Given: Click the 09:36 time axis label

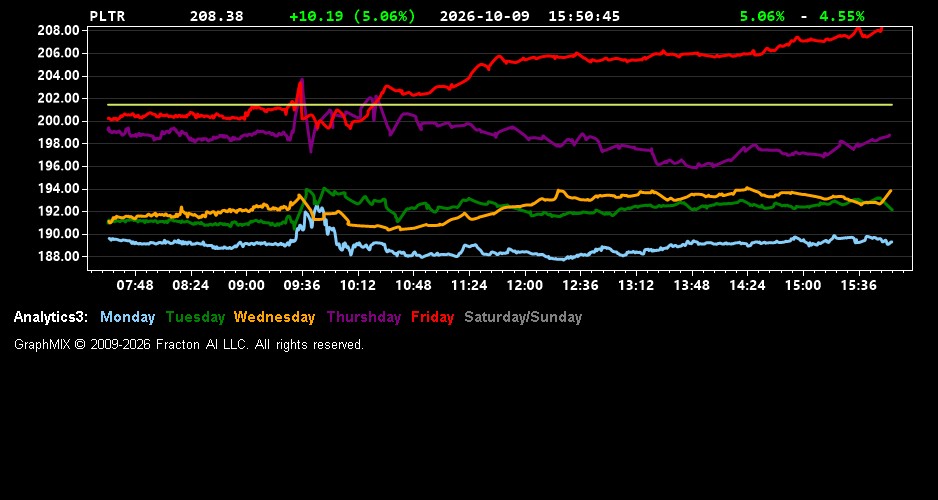Looking at the screenshot, I should click(302, 285).
